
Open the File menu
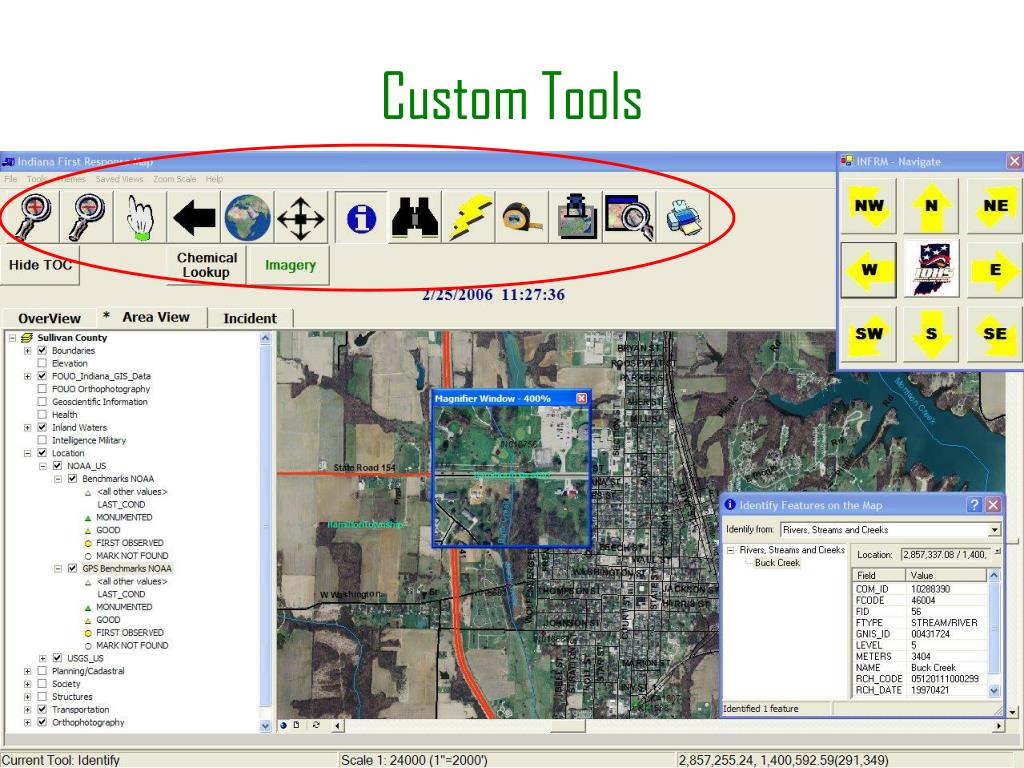(10, 179)
